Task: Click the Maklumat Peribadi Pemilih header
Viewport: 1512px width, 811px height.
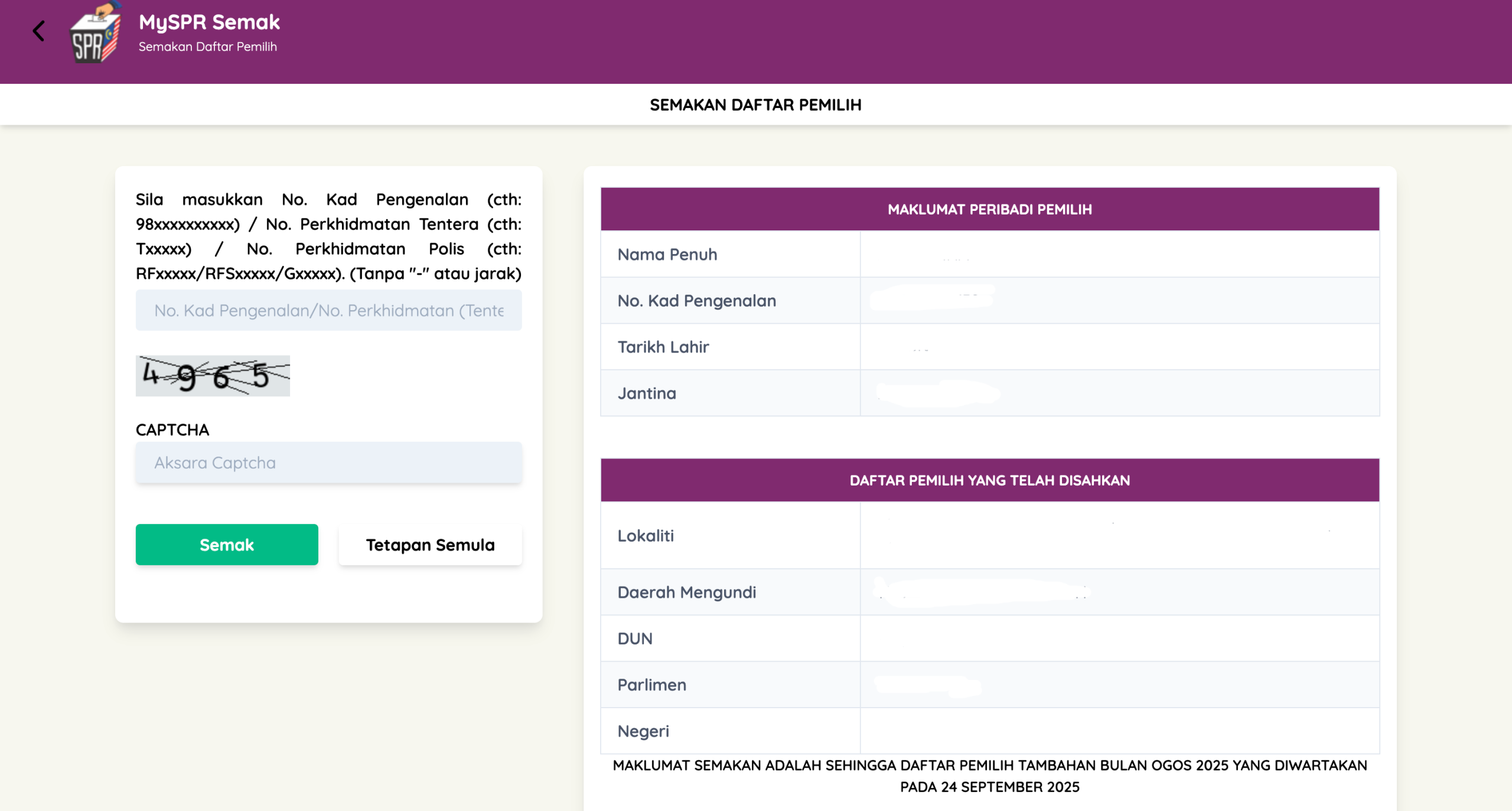Action: (x=989, y=210)
